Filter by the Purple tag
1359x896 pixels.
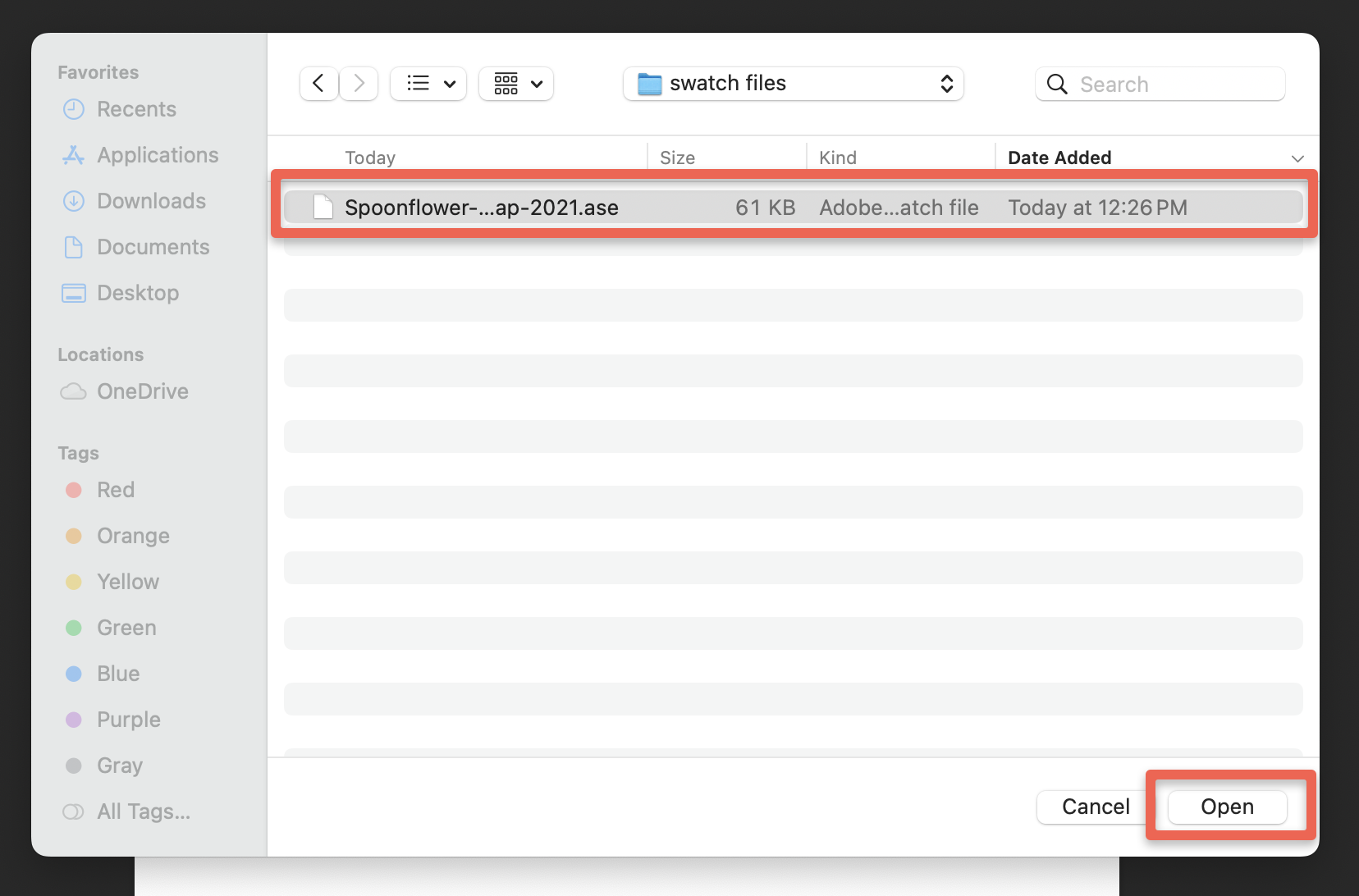(129, 720)
